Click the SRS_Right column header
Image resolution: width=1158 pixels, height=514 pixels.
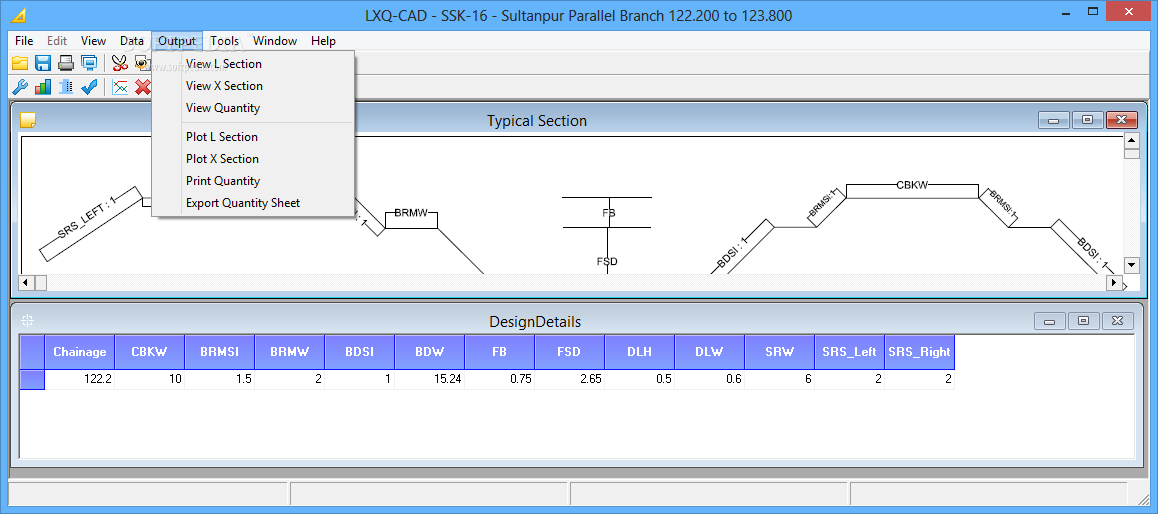click(x=919, y=352)
